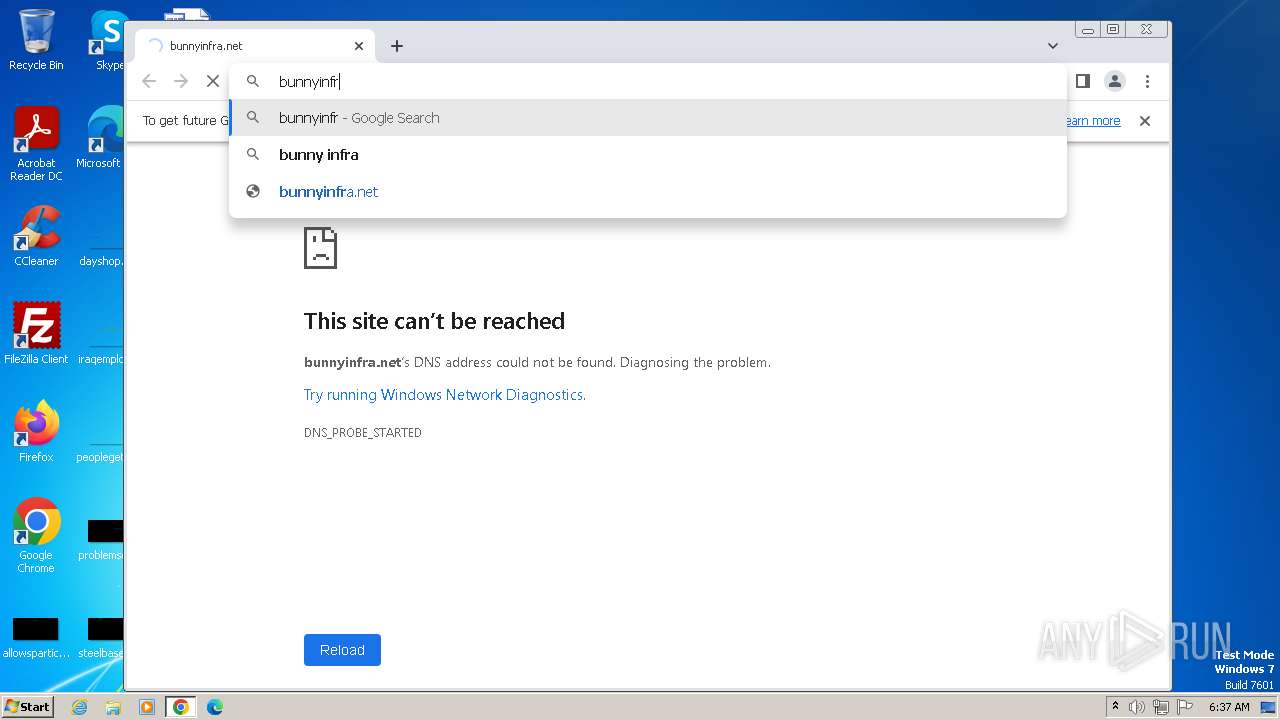1280x720 pixels.
Task: Close the bunnyinfra.net tab
Action: point(359,46)
